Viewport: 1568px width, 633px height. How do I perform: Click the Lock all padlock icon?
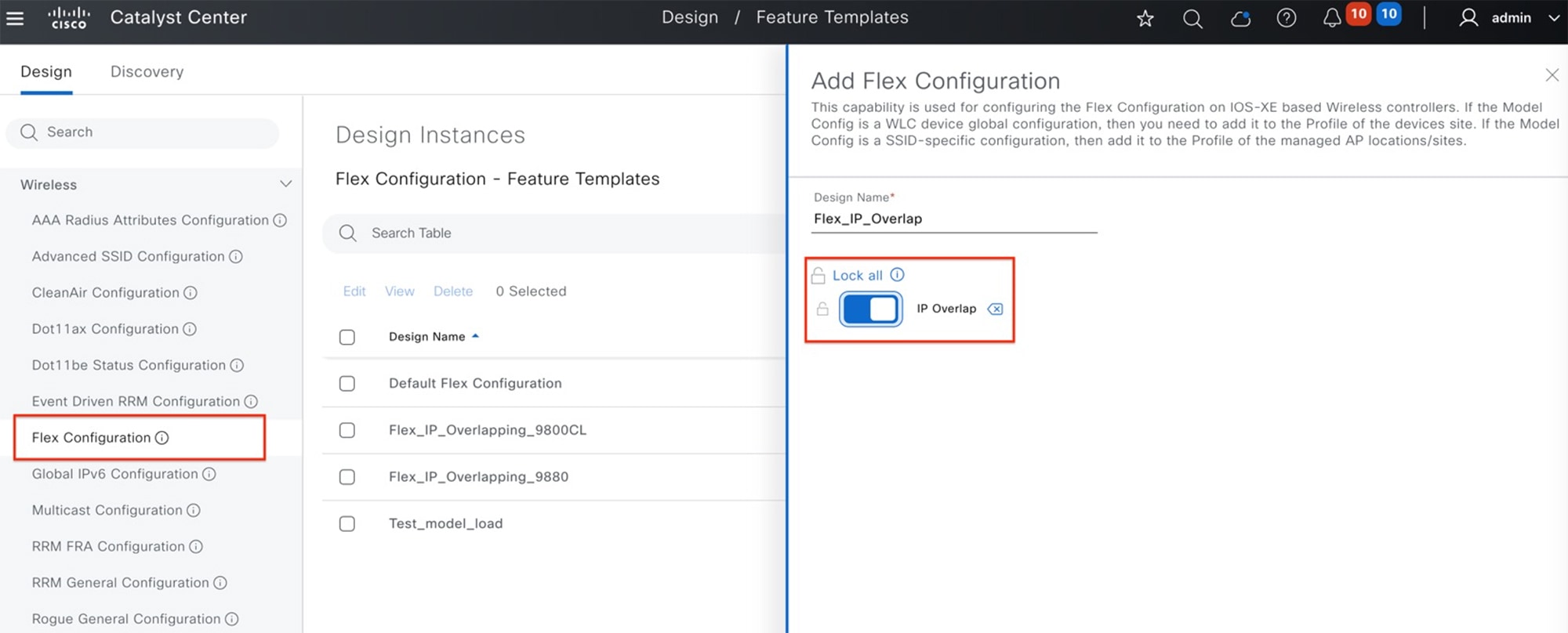tap(818, 275)
